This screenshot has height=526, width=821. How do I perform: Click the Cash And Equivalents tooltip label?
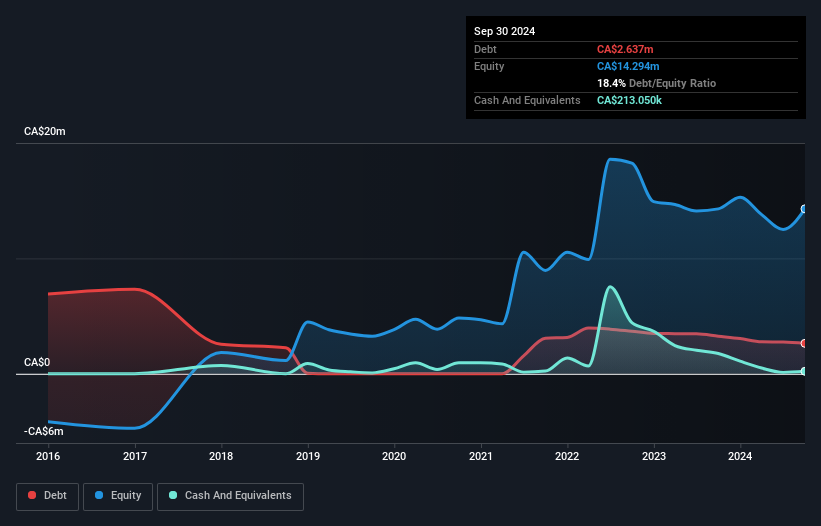pyautogui.click(x=527, y=100)
